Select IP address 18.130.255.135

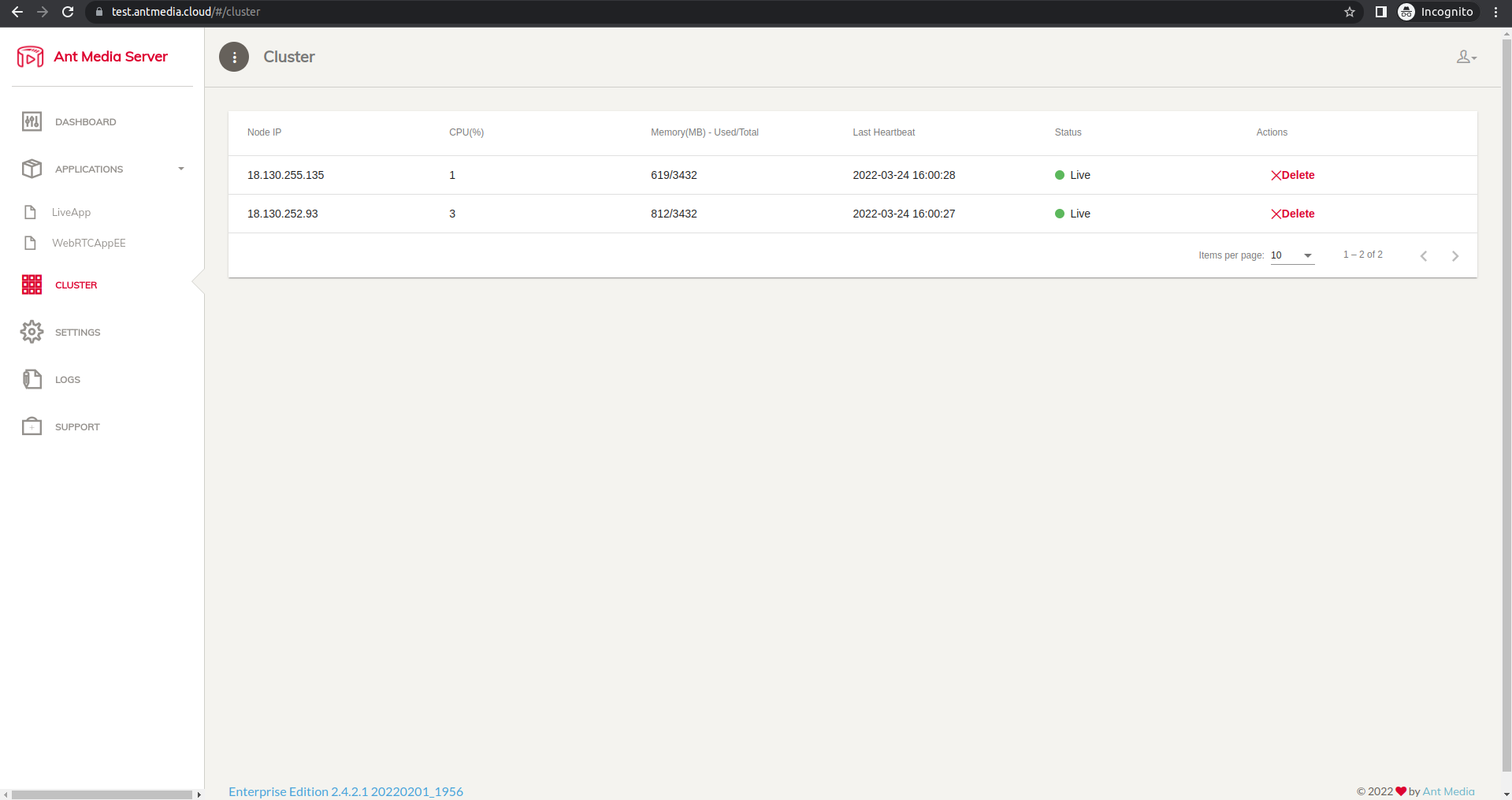pos(285,175)
